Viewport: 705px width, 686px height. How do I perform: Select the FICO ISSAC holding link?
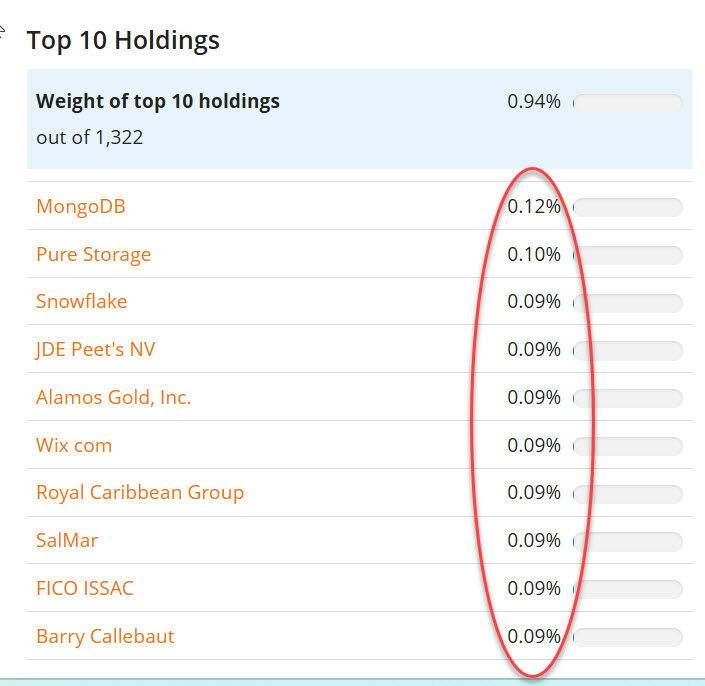[x=84, y=588]
